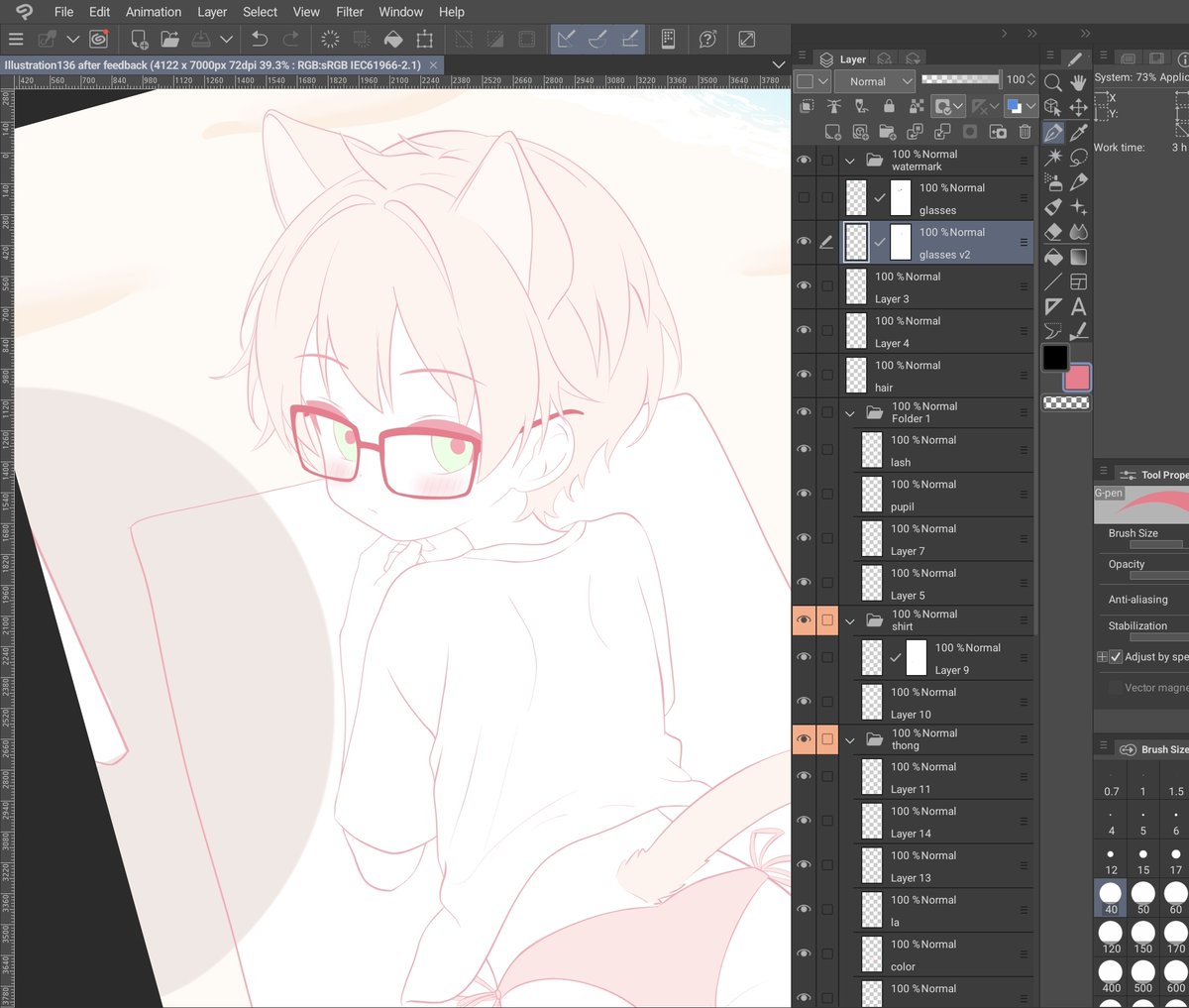Viewport: 1189px width, 1008px height.
Task: Select the Eyedropper tool
Action: 1078,132
